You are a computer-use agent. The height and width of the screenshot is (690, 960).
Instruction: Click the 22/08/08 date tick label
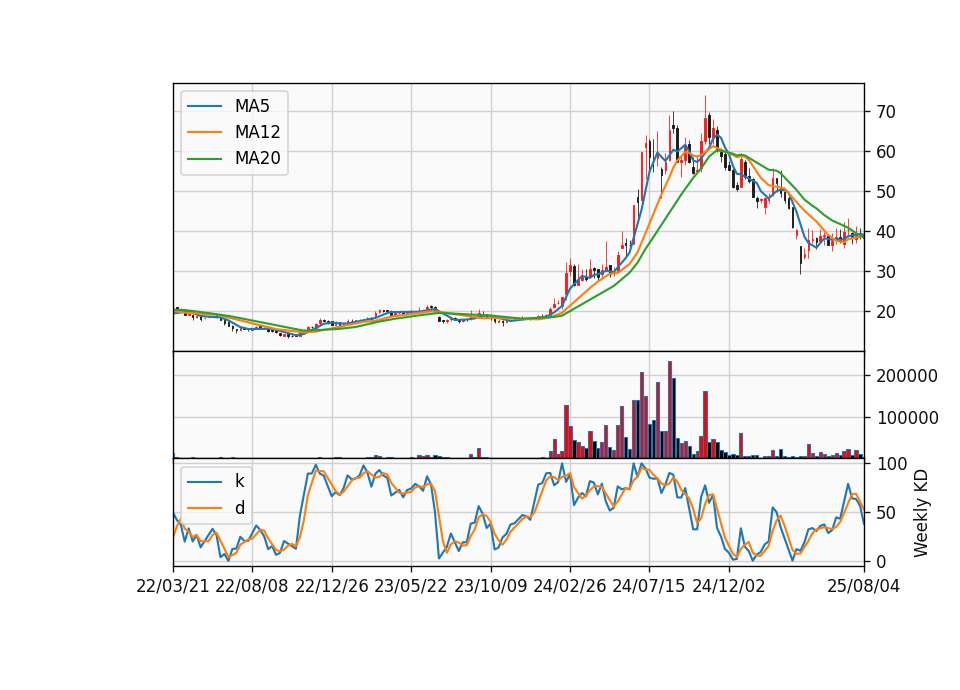coord(252,586)
